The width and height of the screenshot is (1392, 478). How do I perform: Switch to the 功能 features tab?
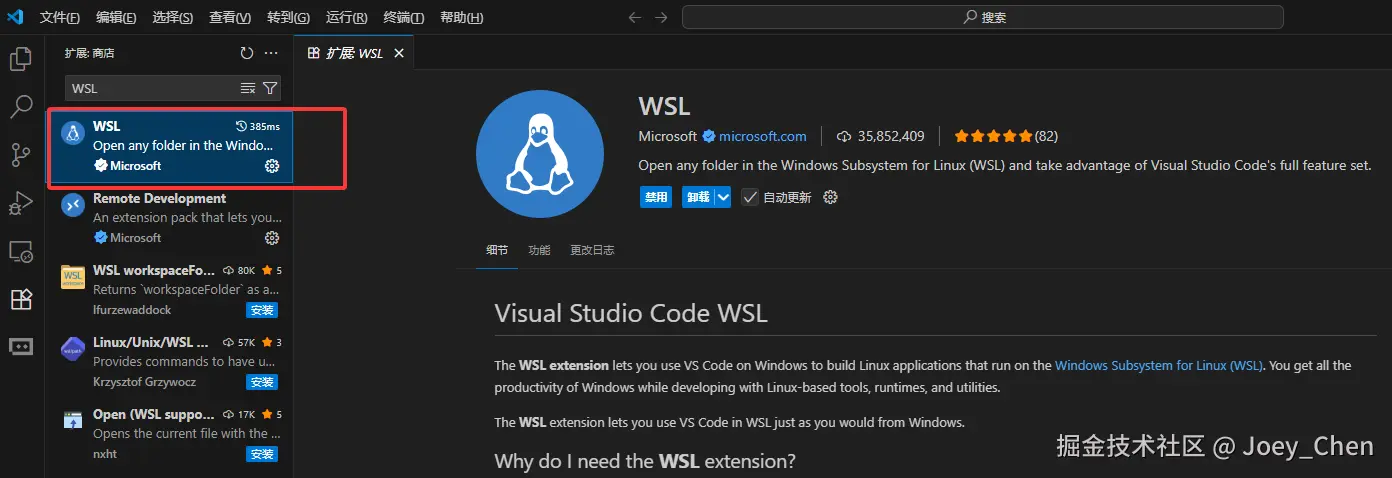coord(539,250)
